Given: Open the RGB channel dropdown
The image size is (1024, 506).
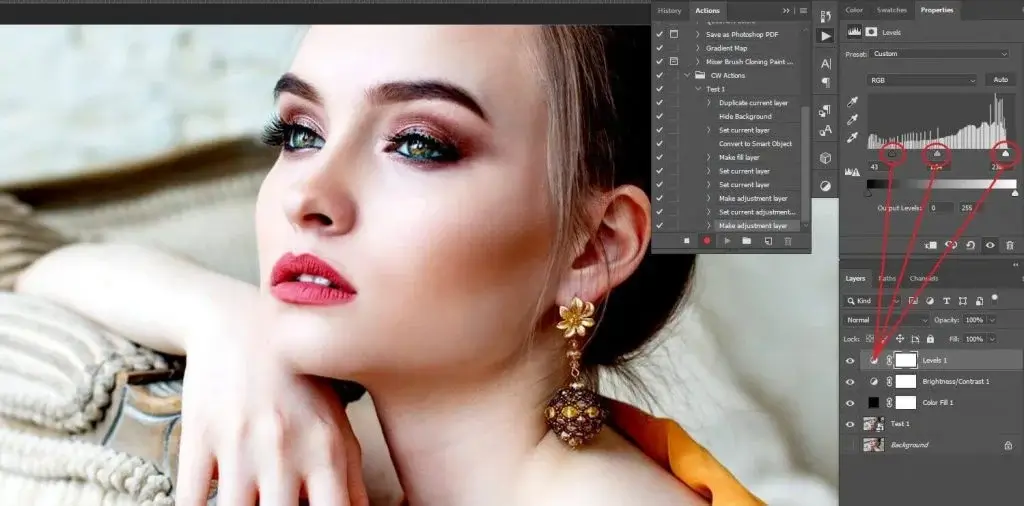Looking at the screenshot, I should click(921, 80).
